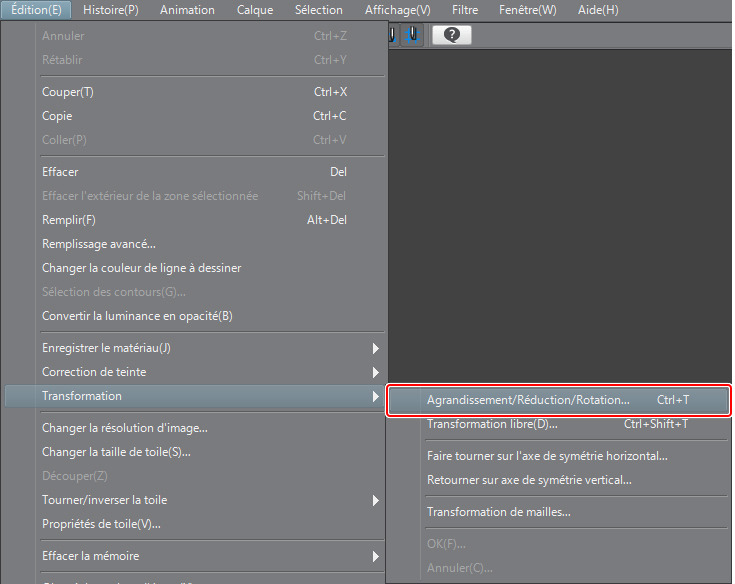
Task: Choose Couper(T) from the Édition menu
Action: [x=195, y=92]
